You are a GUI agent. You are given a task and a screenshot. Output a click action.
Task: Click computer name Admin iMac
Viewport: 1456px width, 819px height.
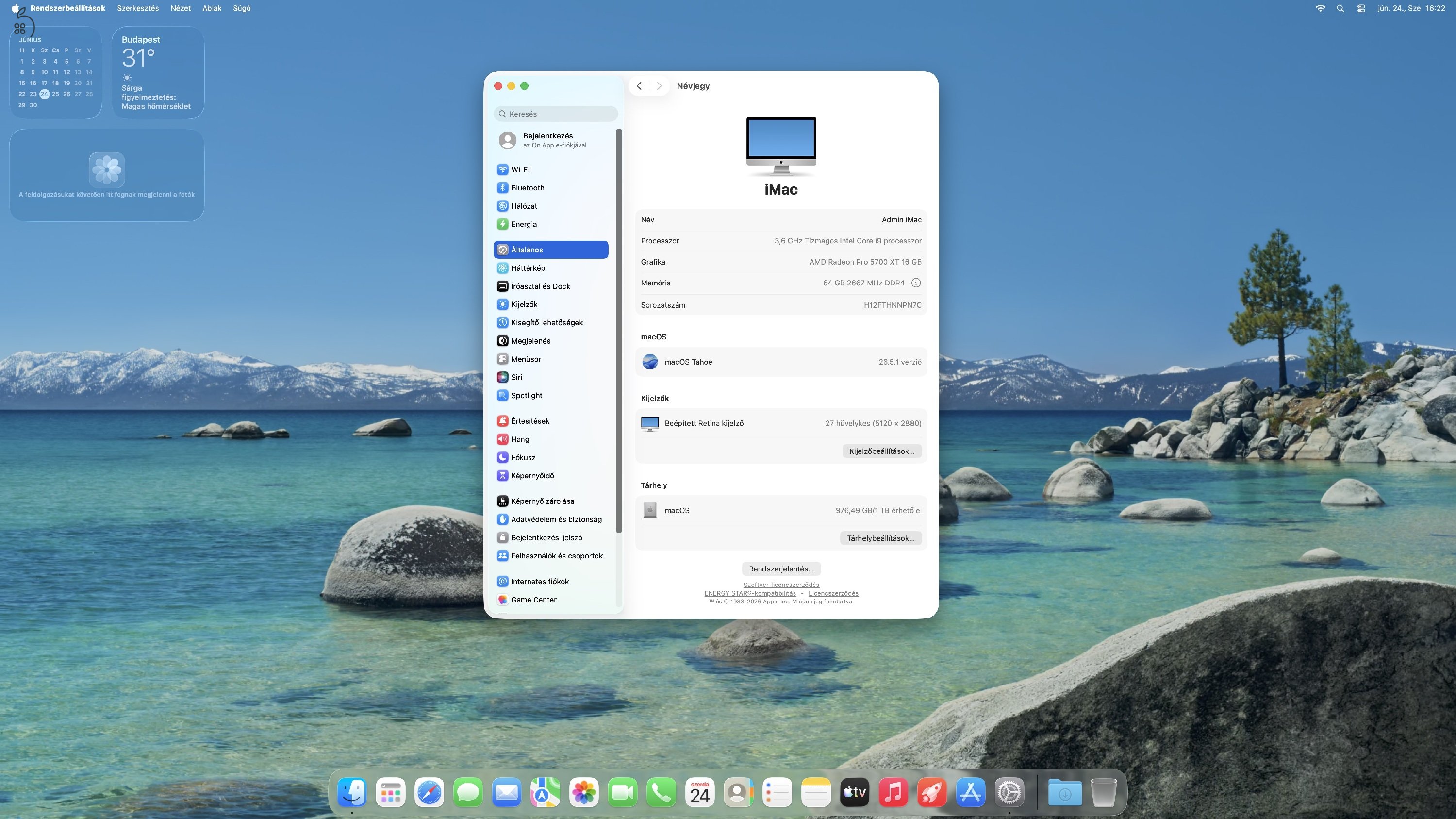click(x=902, y=220)
